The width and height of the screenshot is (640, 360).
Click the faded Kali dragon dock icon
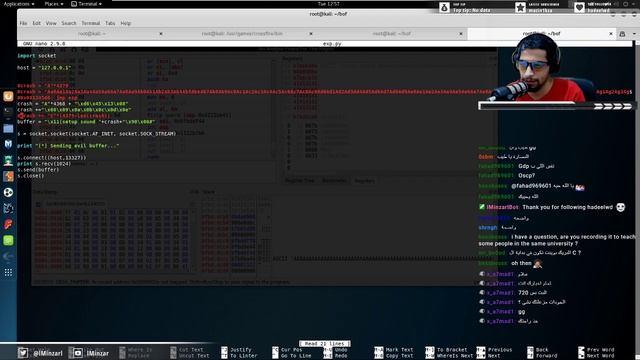8,256
